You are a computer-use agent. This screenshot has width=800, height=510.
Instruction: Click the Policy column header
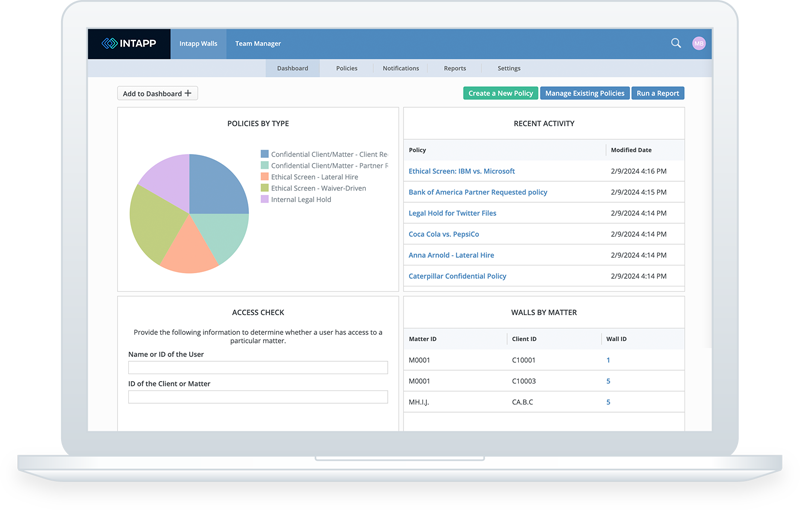click(x=417, y=150)
